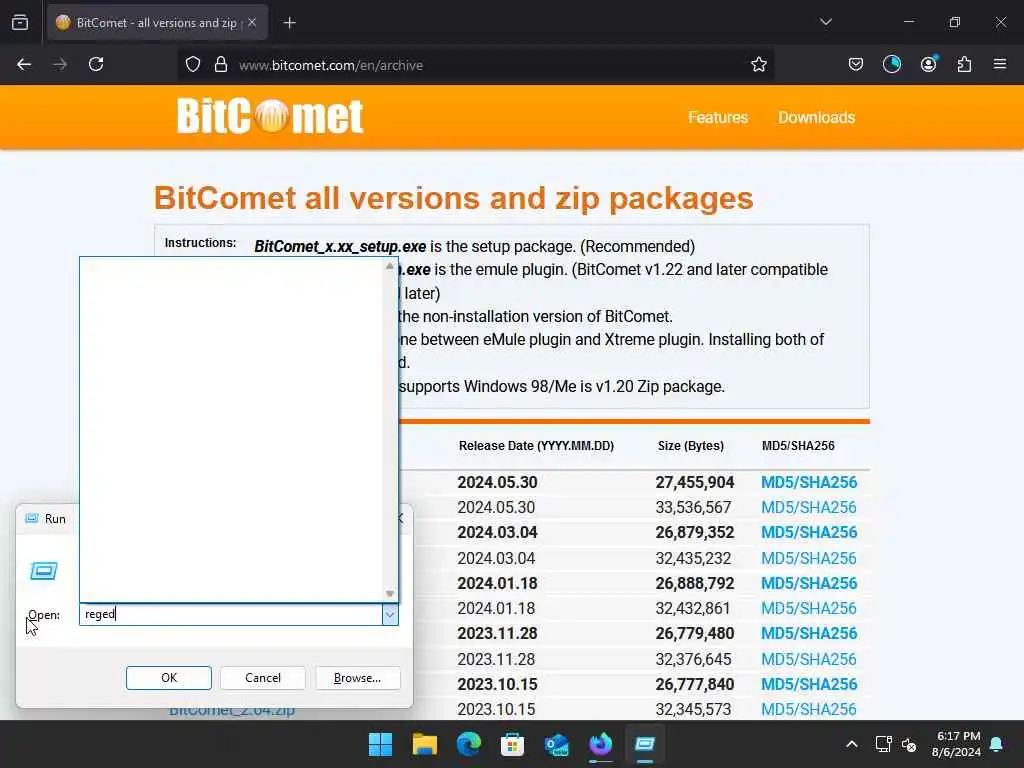
Task: Click MD5/SHA256 link for 32,432,861 row
Action: coord(809,608)
